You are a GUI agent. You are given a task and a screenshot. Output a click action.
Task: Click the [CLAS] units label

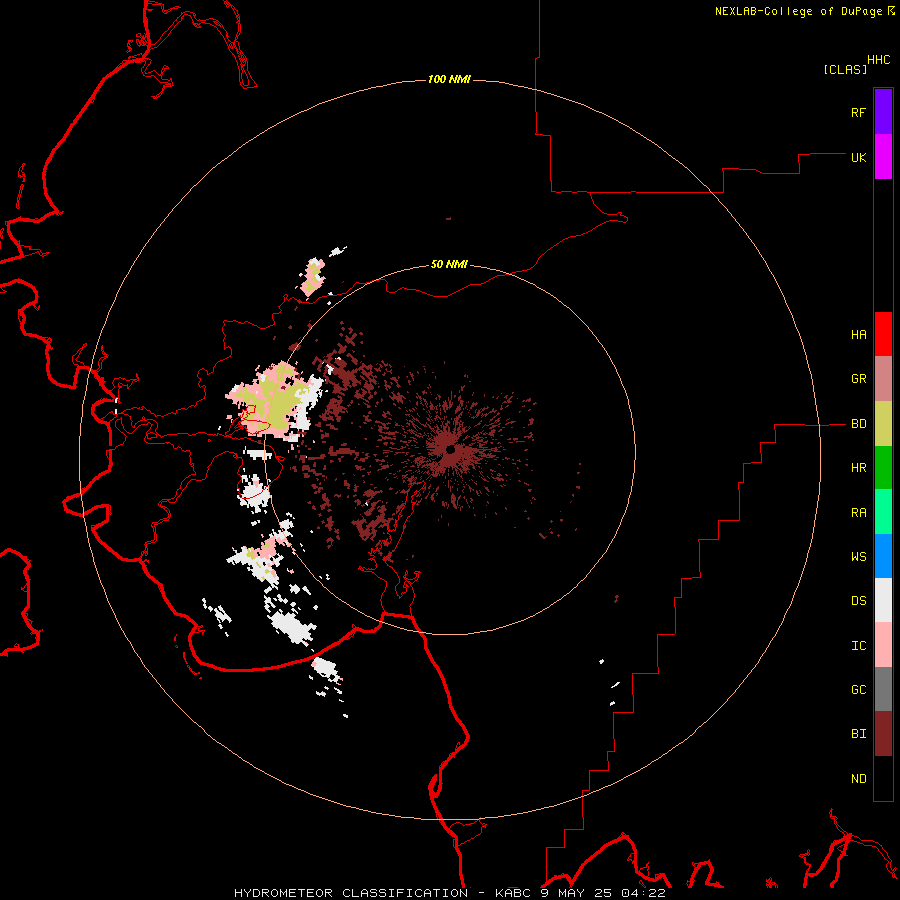click(x=844, y=69)
